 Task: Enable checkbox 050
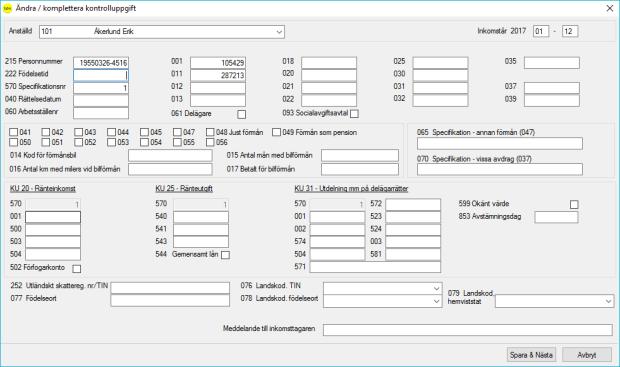[x=13, y=142]
